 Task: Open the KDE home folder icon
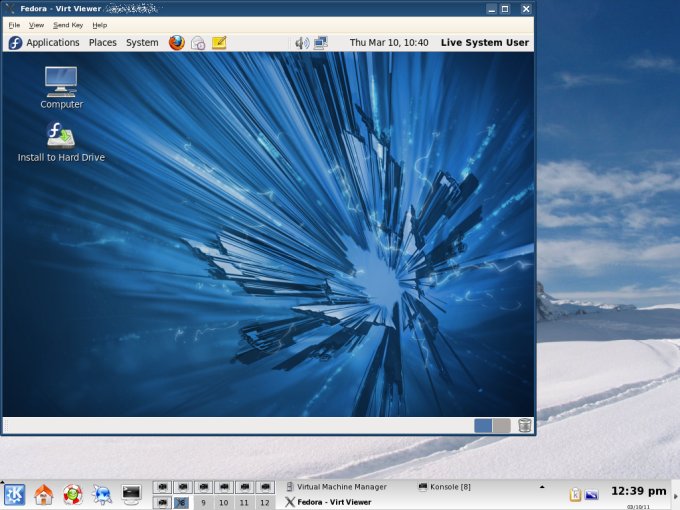point(43,494)
